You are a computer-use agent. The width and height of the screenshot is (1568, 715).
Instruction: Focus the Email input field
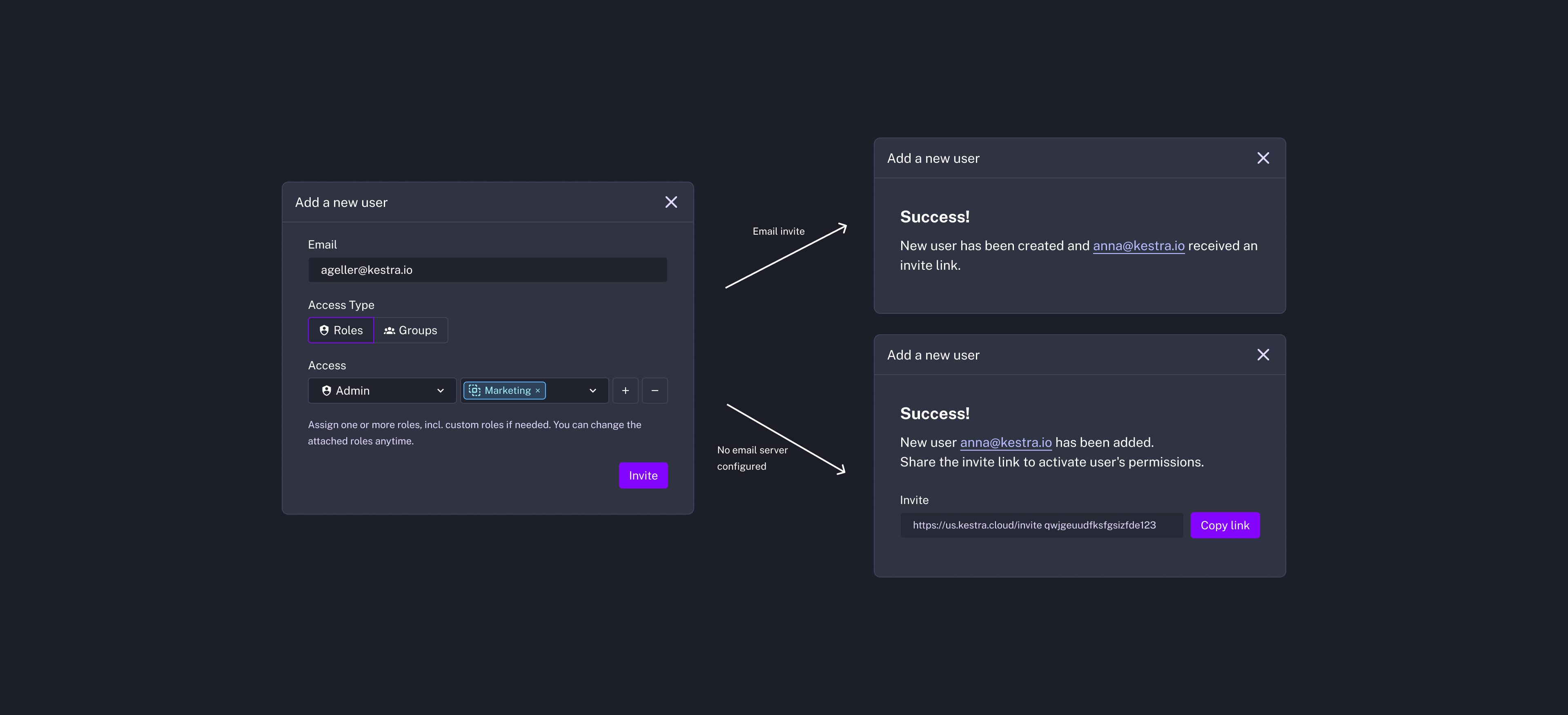pyautogui.click(x=487, y=270)
